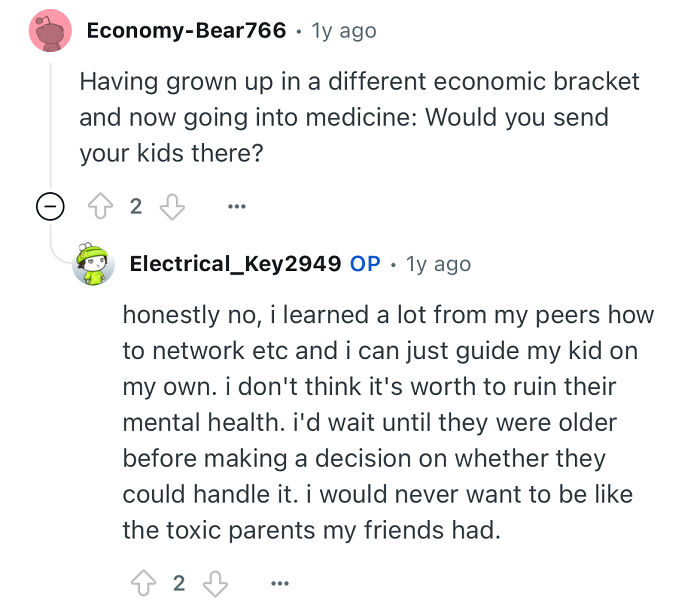Collapse comment via the vertical thread line

[x=50, y=123]
